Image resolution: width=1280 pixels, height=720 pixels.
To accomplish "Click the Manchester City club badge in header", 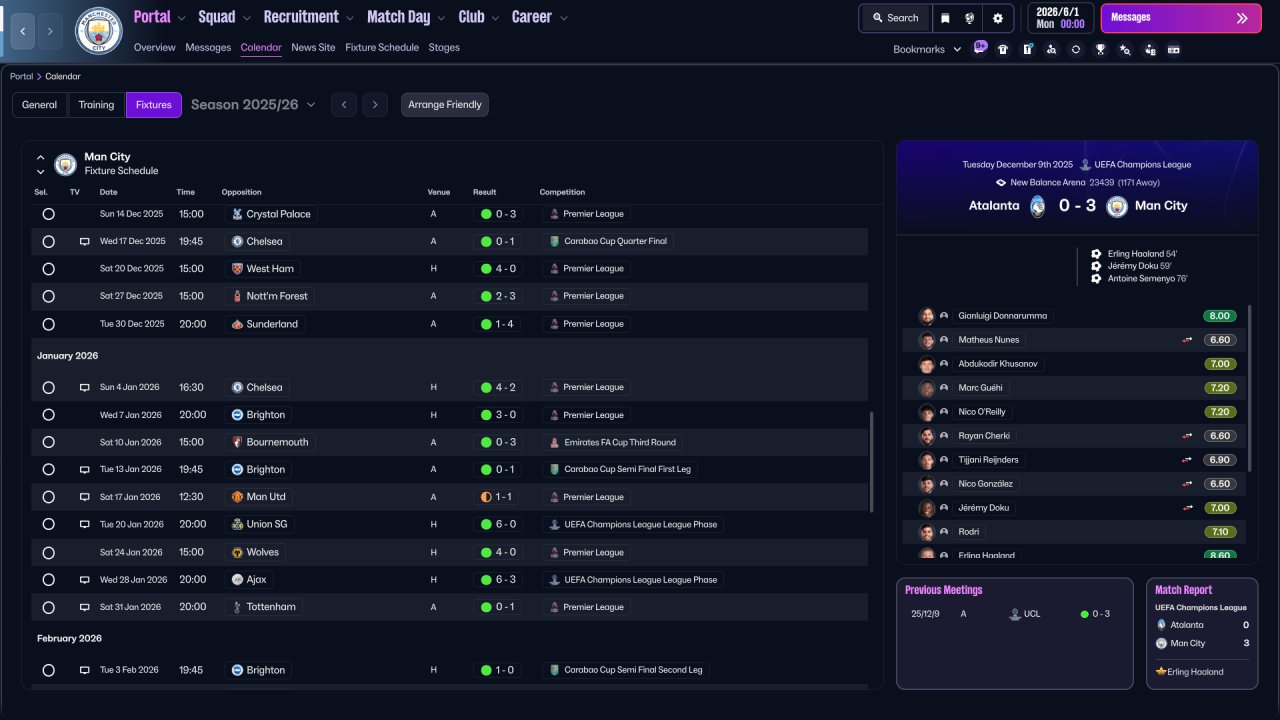I will (98, 31).
